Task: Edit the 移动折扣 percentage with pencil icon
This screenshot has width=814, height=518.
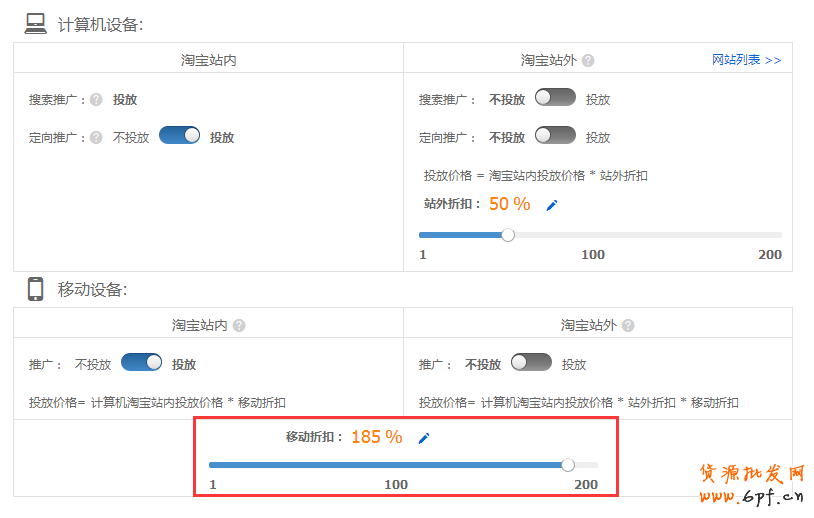Action: pyautogui.click(x=424, y=438)
